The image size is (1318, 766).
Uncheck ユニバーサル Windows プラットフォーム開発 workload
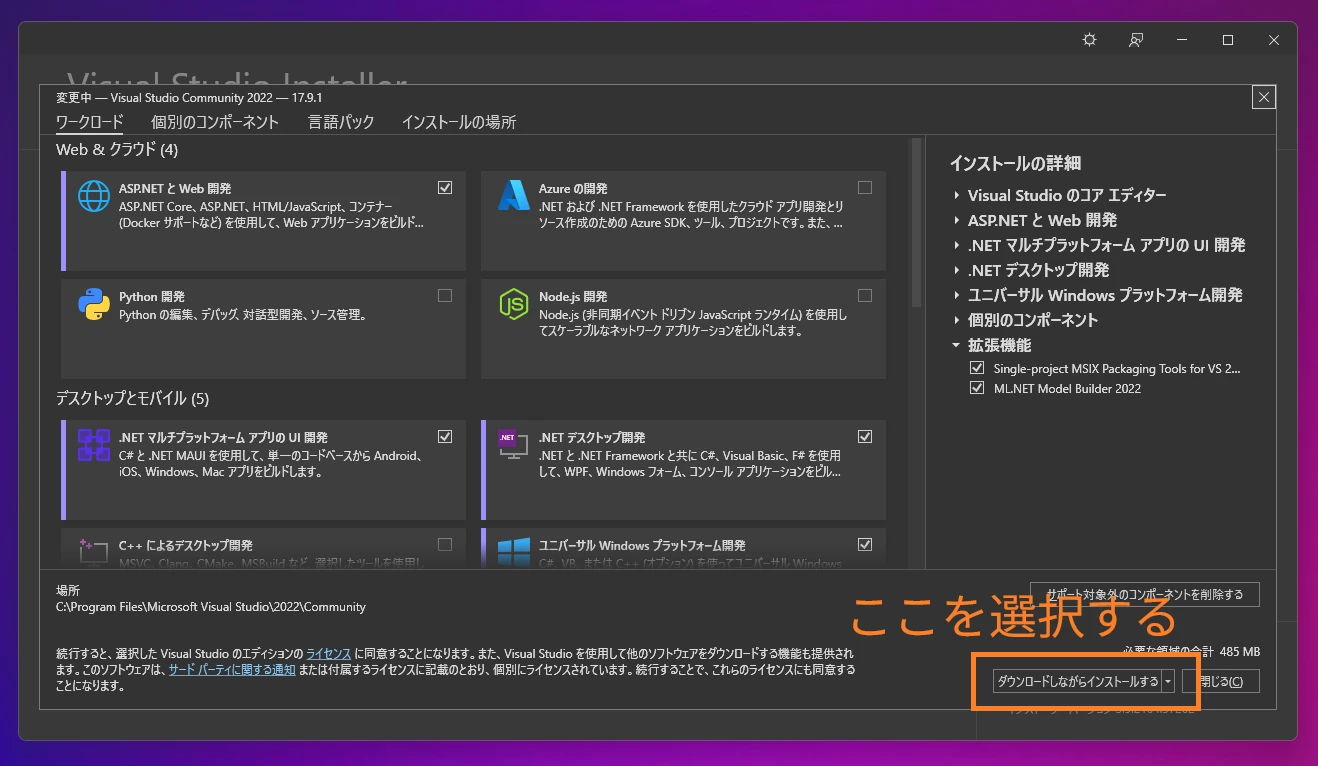tap(865, 544)
